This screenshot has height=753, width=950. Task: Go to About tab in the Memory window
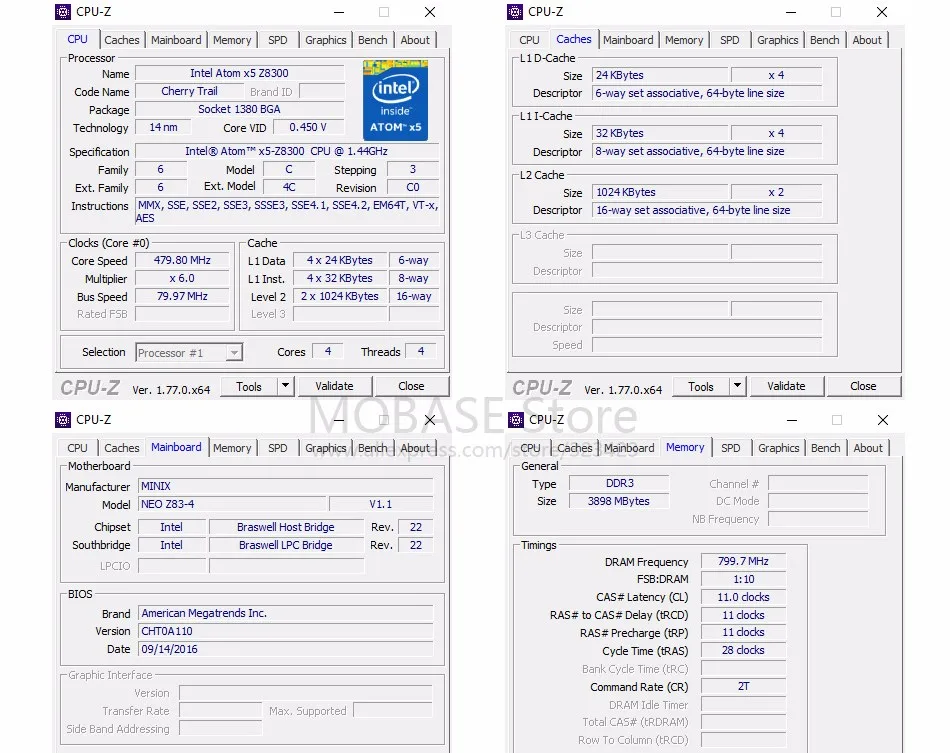868,448
